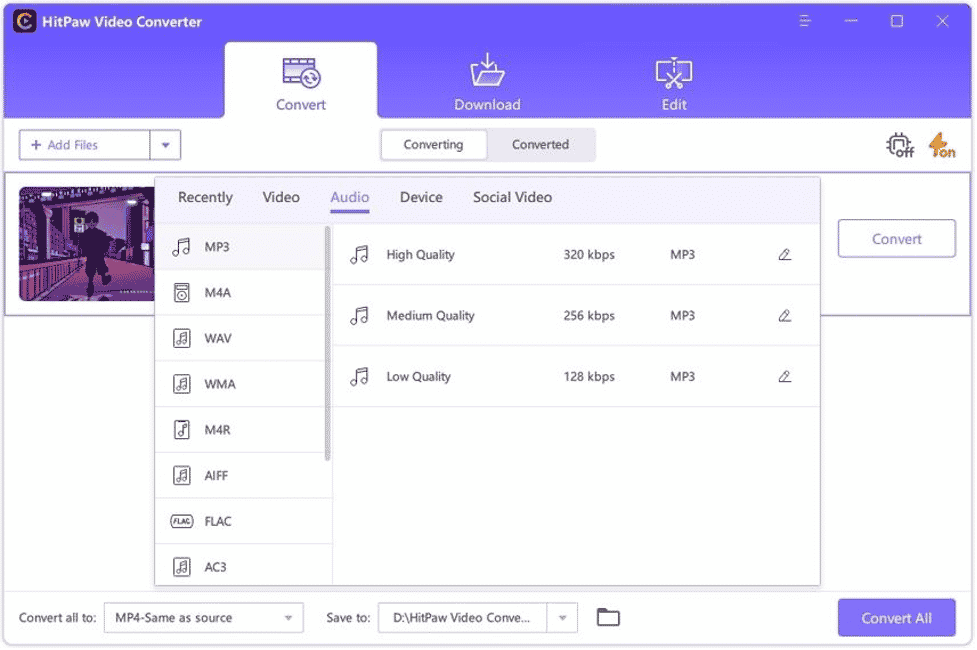Toggle hardware acceleration chip icon
Image resolution: width=977 pixels, height=650 pixels.
(x=900, y=146)
